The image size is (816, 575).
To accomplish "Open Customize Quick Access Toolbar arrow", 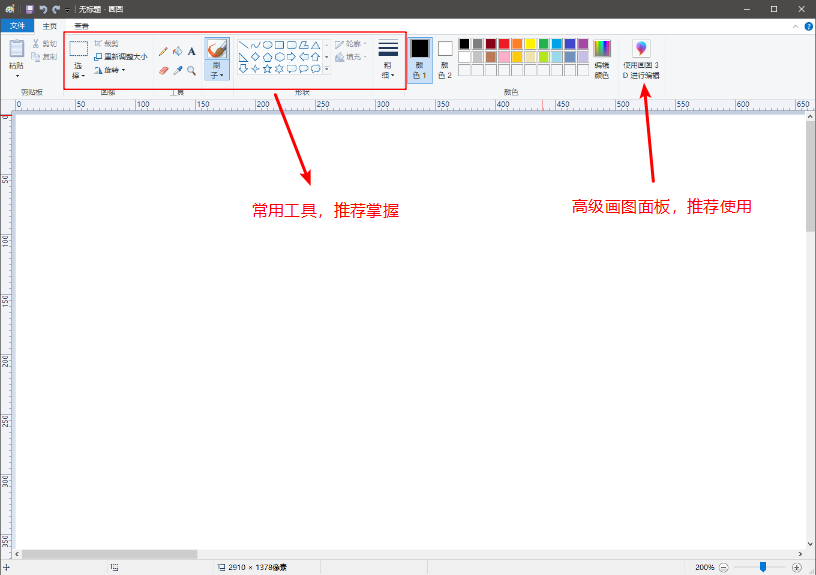I will tap(67, 10).
